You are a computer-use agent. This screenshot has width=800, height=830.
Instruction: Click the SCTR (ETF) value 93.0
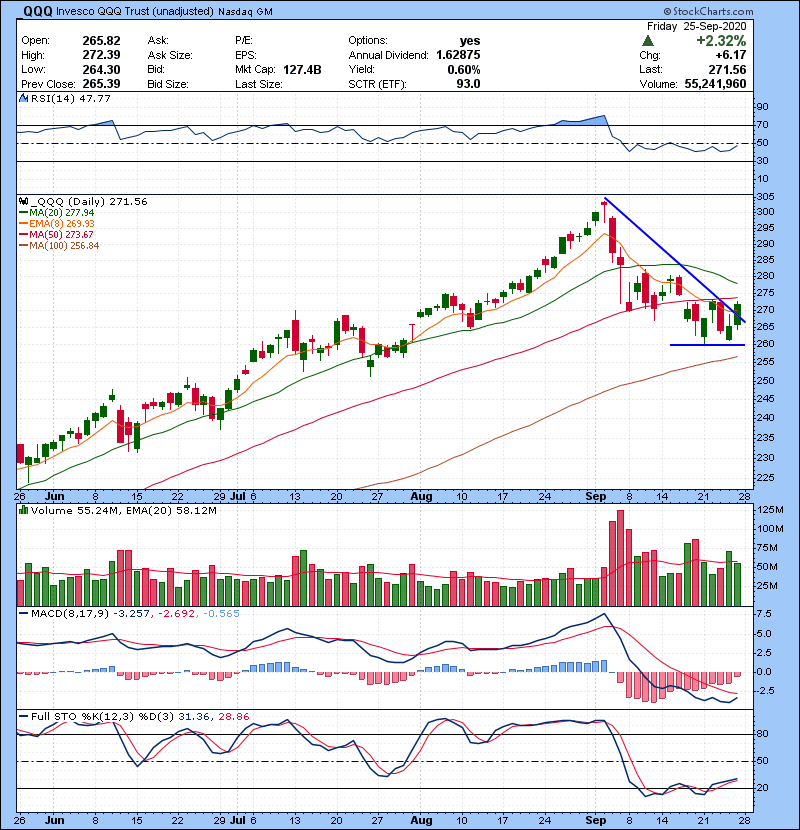468,84
